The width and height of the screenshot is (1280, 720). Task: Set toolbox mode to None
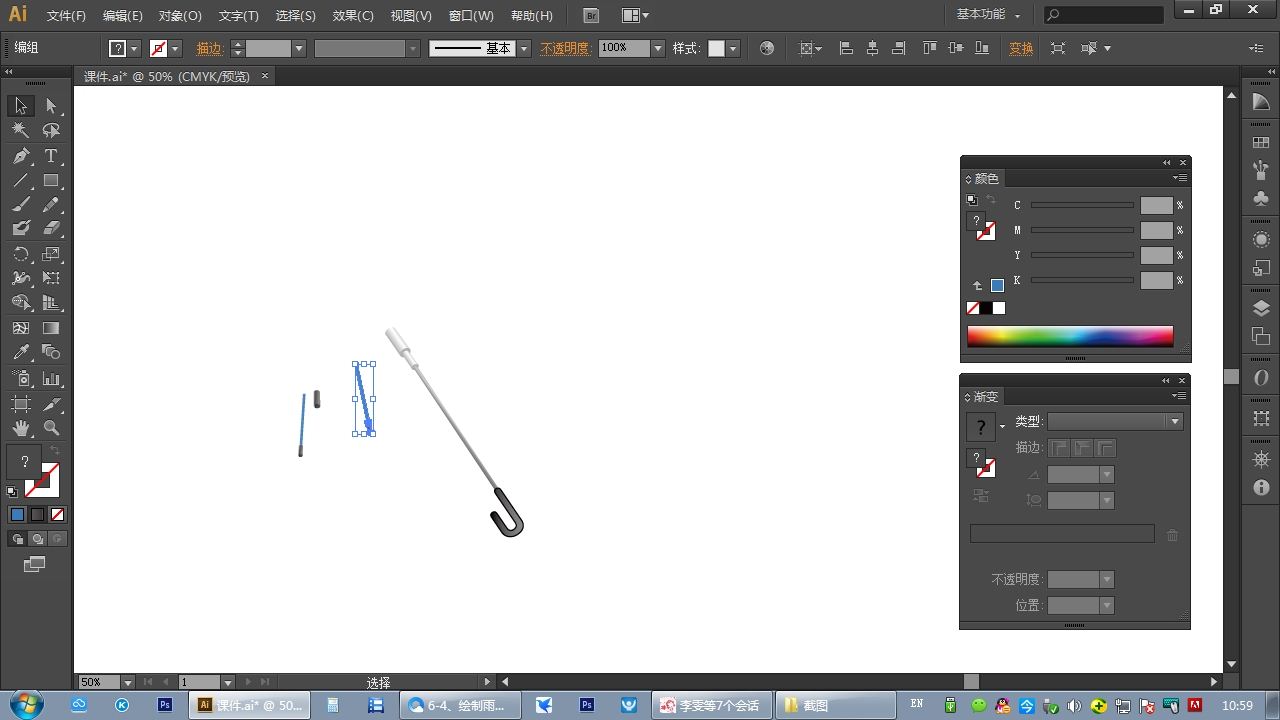pos(57,515)
